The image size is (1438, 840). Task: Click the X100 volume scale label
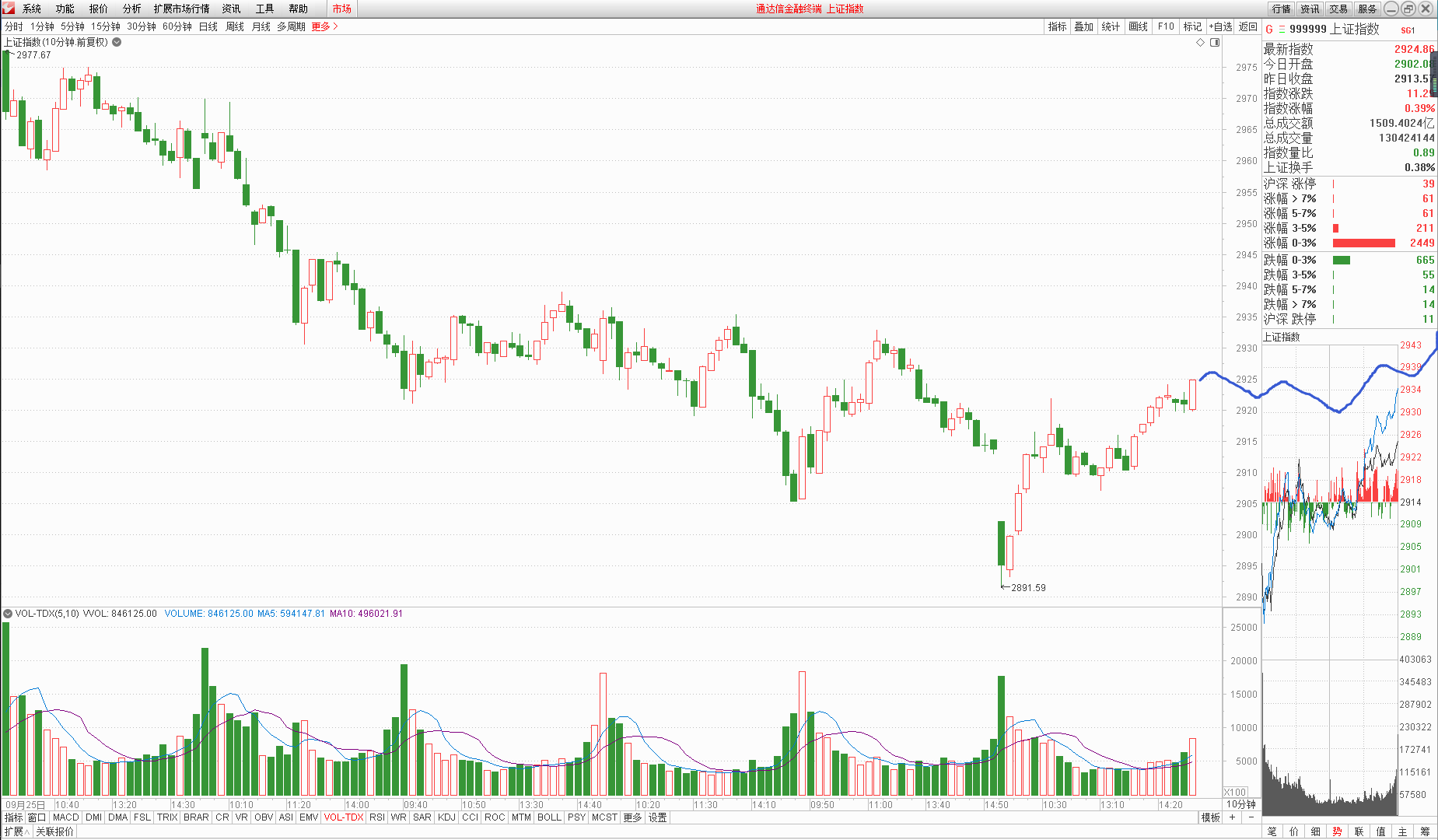click(x=1235, y=792)
